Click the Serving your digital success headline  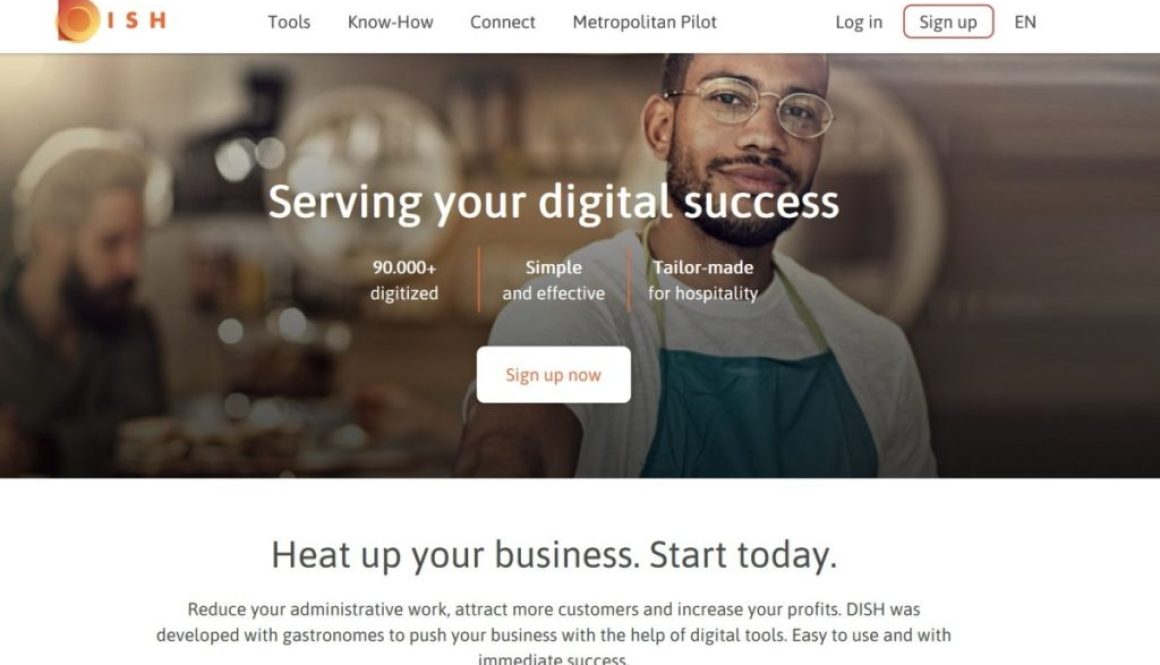point(553,202)
